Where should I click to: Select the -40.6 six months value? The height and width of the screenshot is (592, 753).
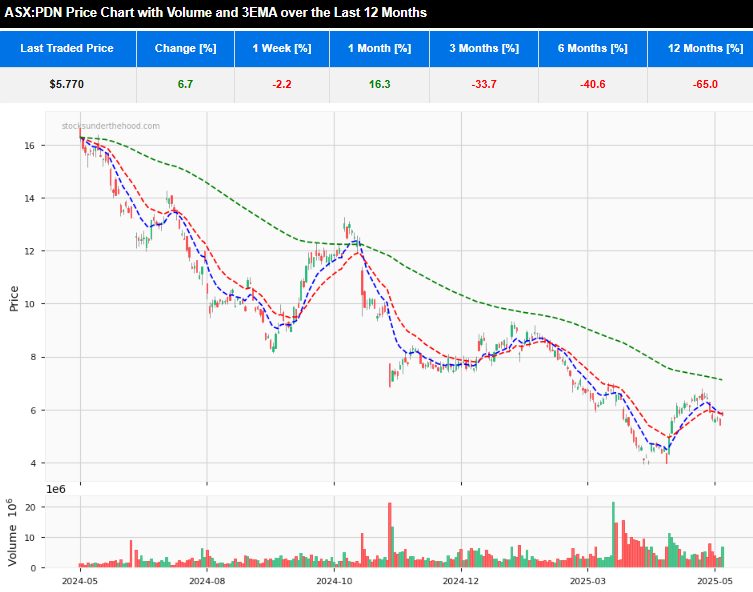click(593, 85)
